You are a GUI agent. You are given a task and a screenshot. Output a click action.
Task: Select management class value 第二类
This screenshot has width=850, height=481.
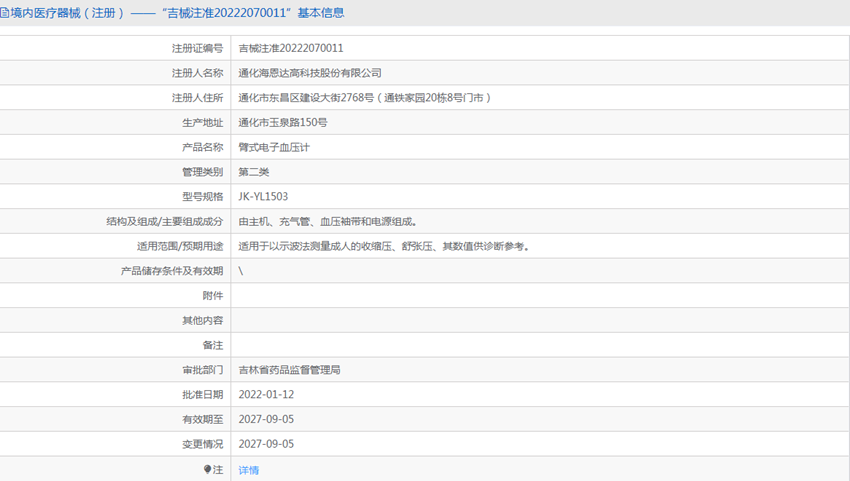point(254,172)
